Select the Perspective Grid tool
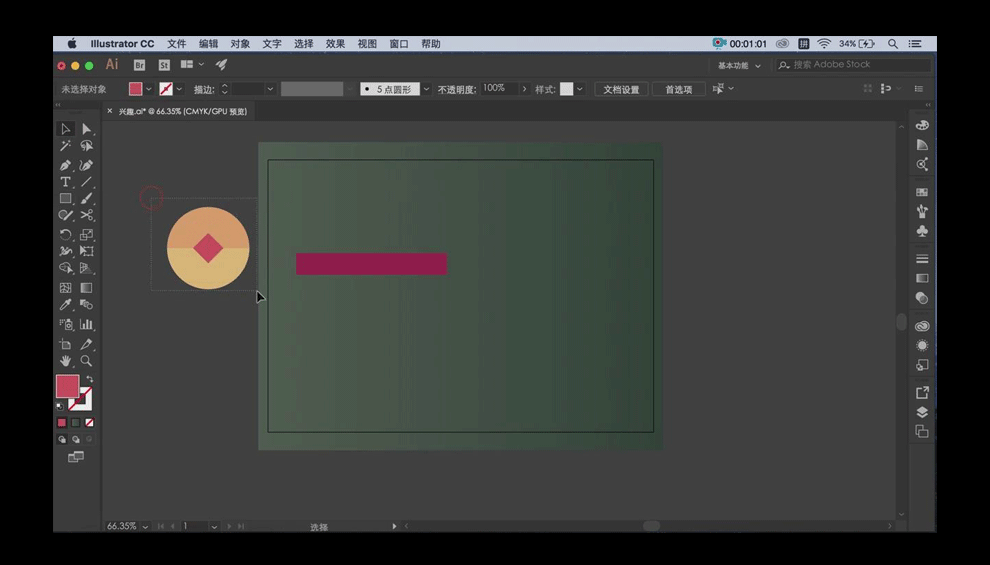Screen dimensions: 990x565 click(86, 268)
